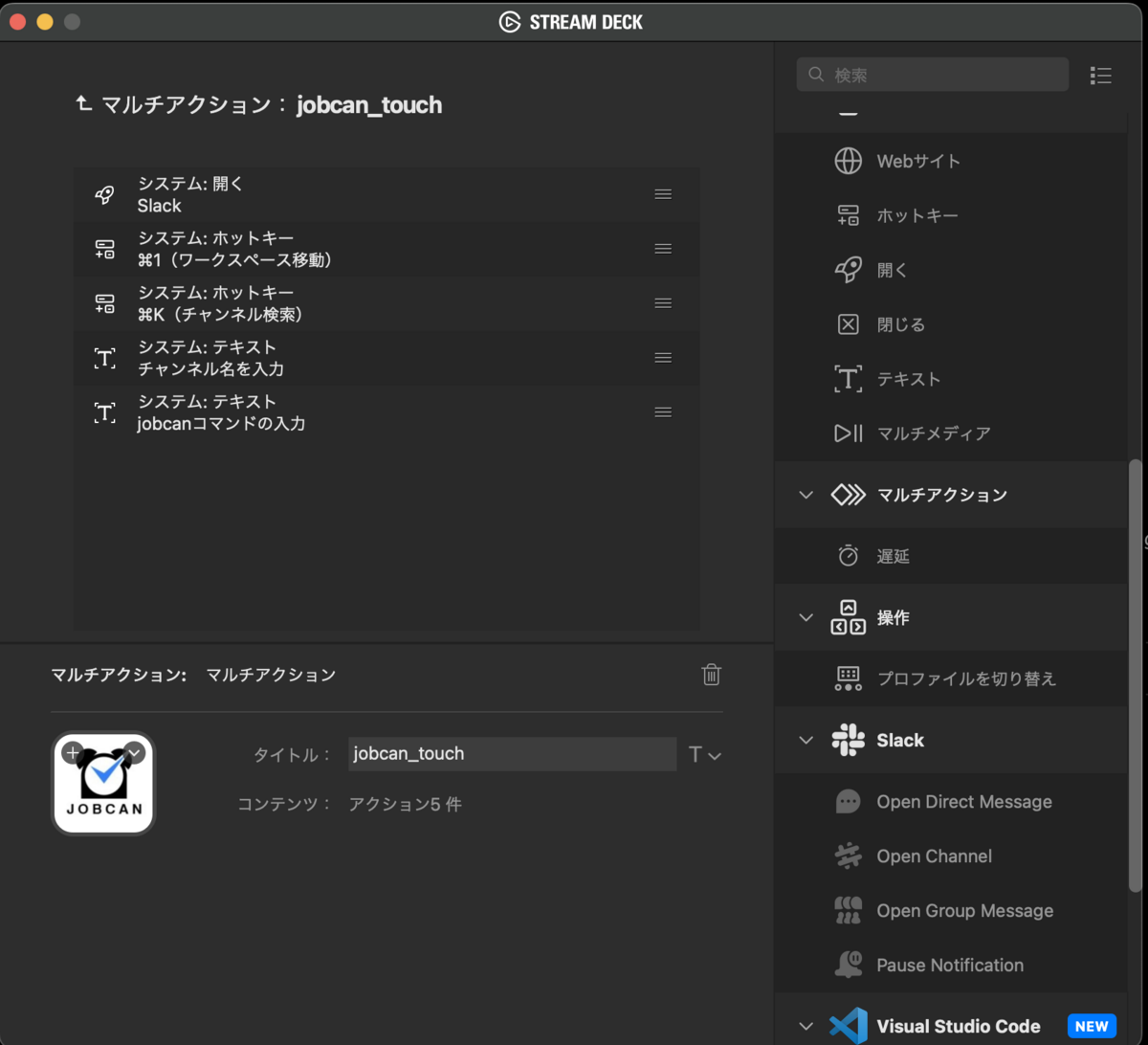Click the plus badge on the JOBCAN icon
This screenshot has height=1045, width=1148.
(73, 753)
